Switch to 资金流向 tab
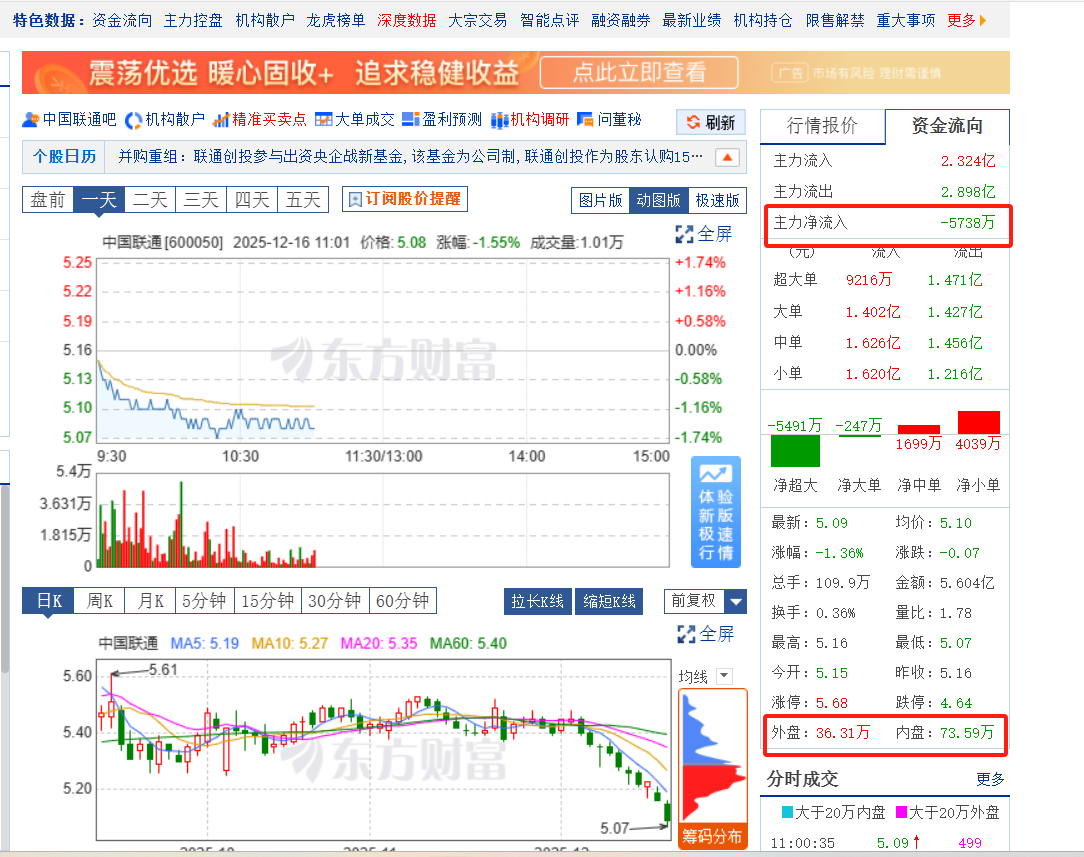The height and width of the screenshot is (857, 1084). (x=946, y=126)
